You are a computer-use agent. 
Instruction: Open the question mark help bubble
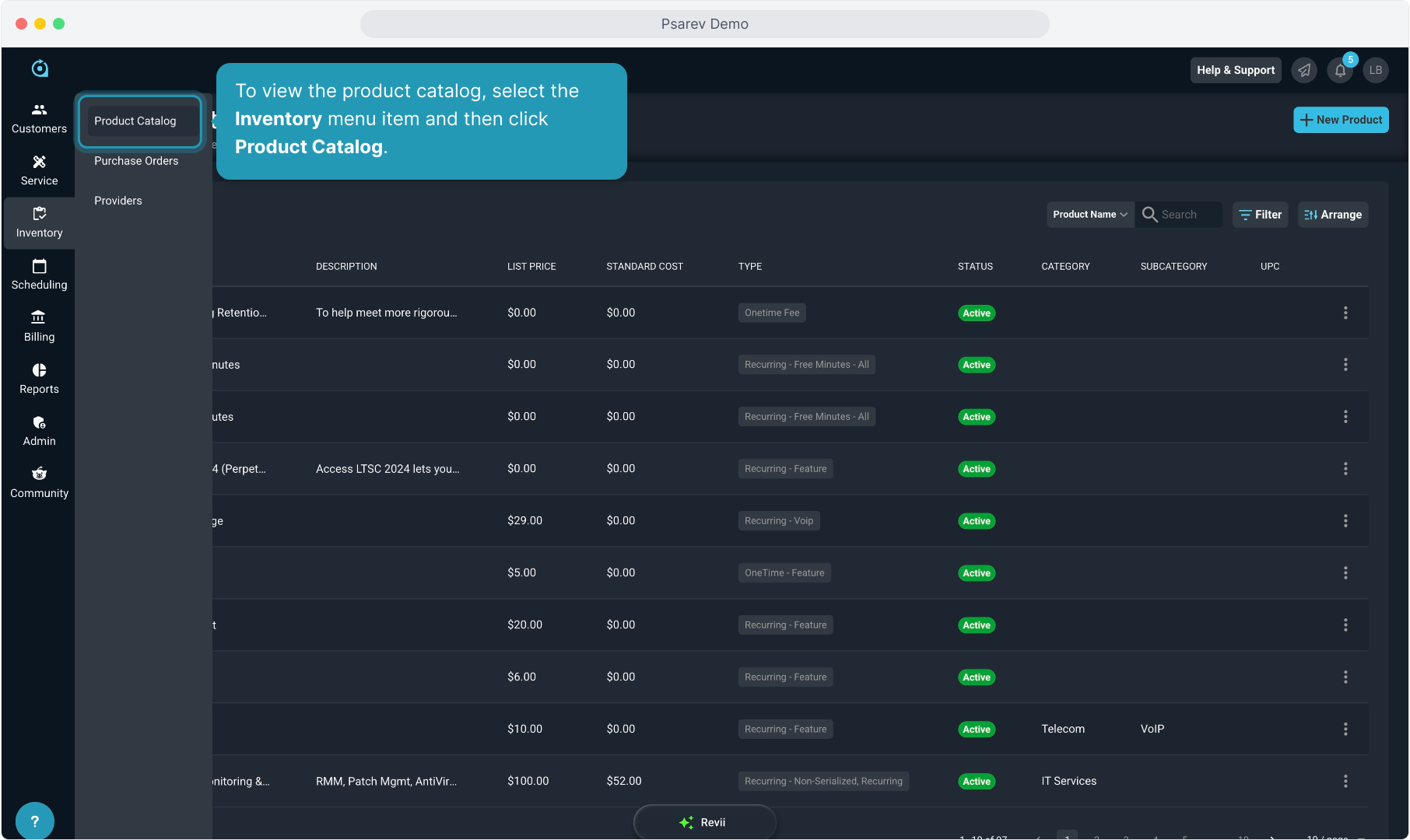coord(34,821)
